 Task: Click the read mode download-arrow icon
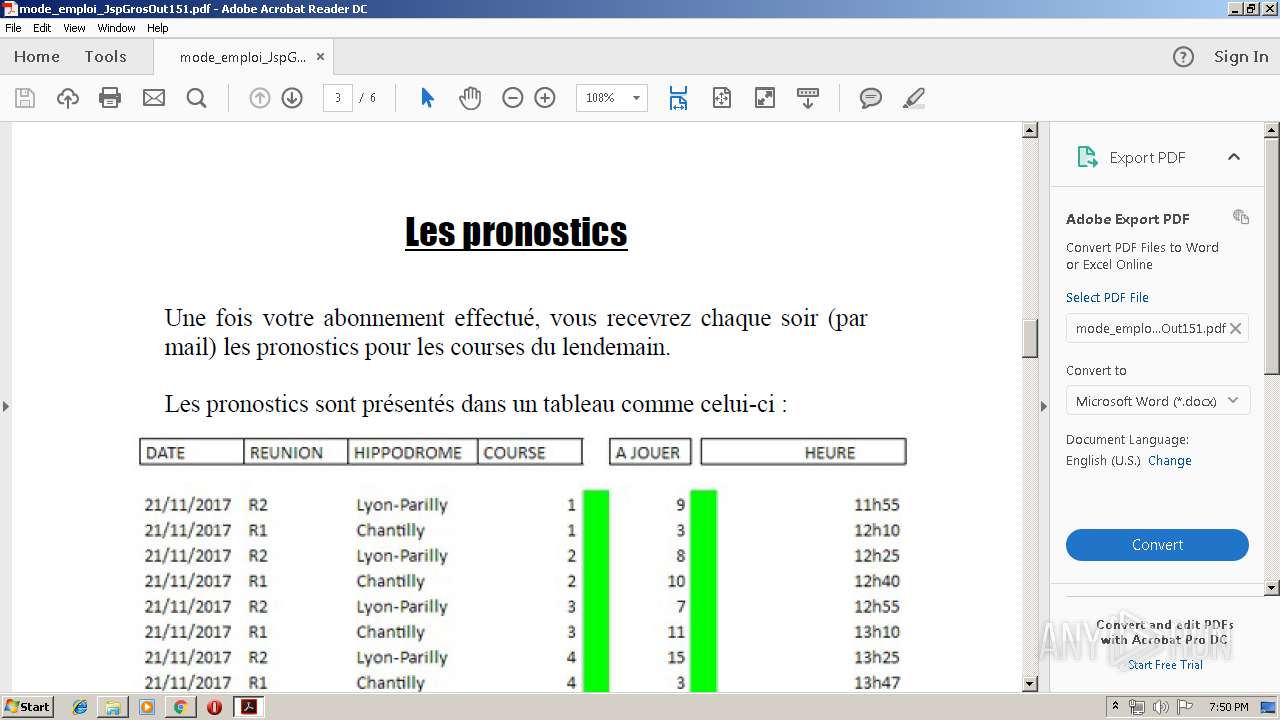tap(808, 98)
